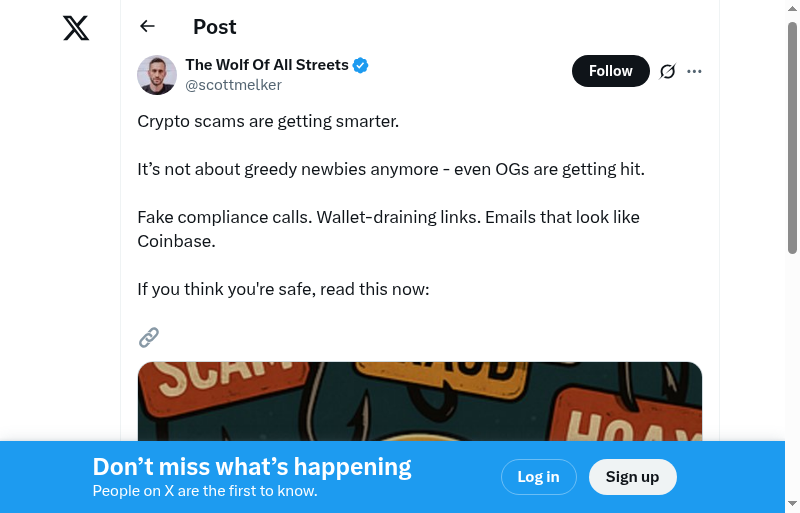800x513 pixels.
Task: Click the blue verified badge
Action: tap(361, 65)
